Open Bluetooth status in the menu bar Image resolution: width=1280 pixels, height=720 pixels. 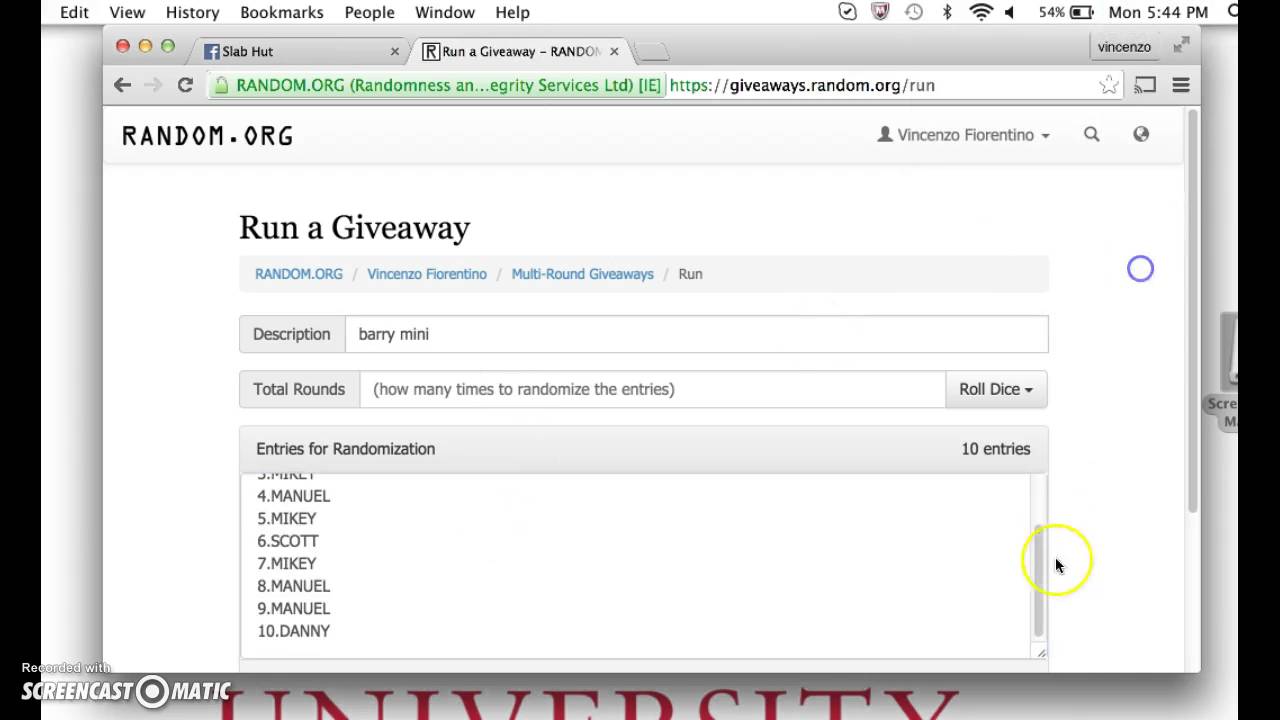(947, 12)
